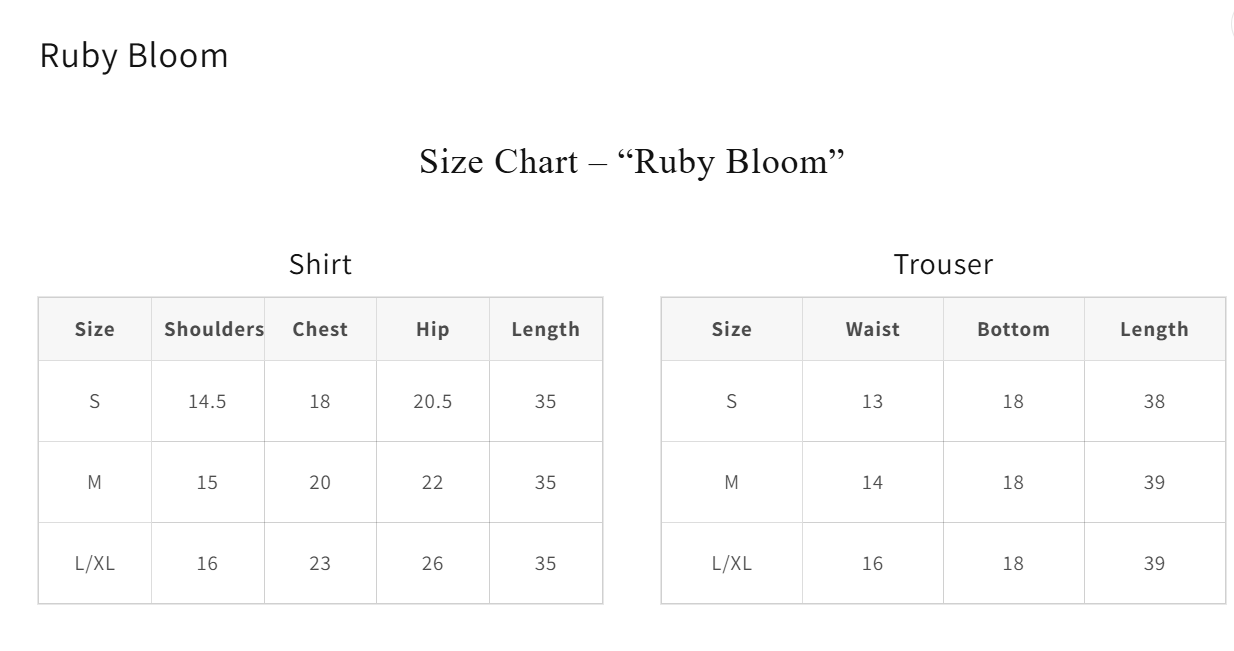Select the Bottom column header
The width and height of the screenshot is (1234, 651).
pos(1013,329)
